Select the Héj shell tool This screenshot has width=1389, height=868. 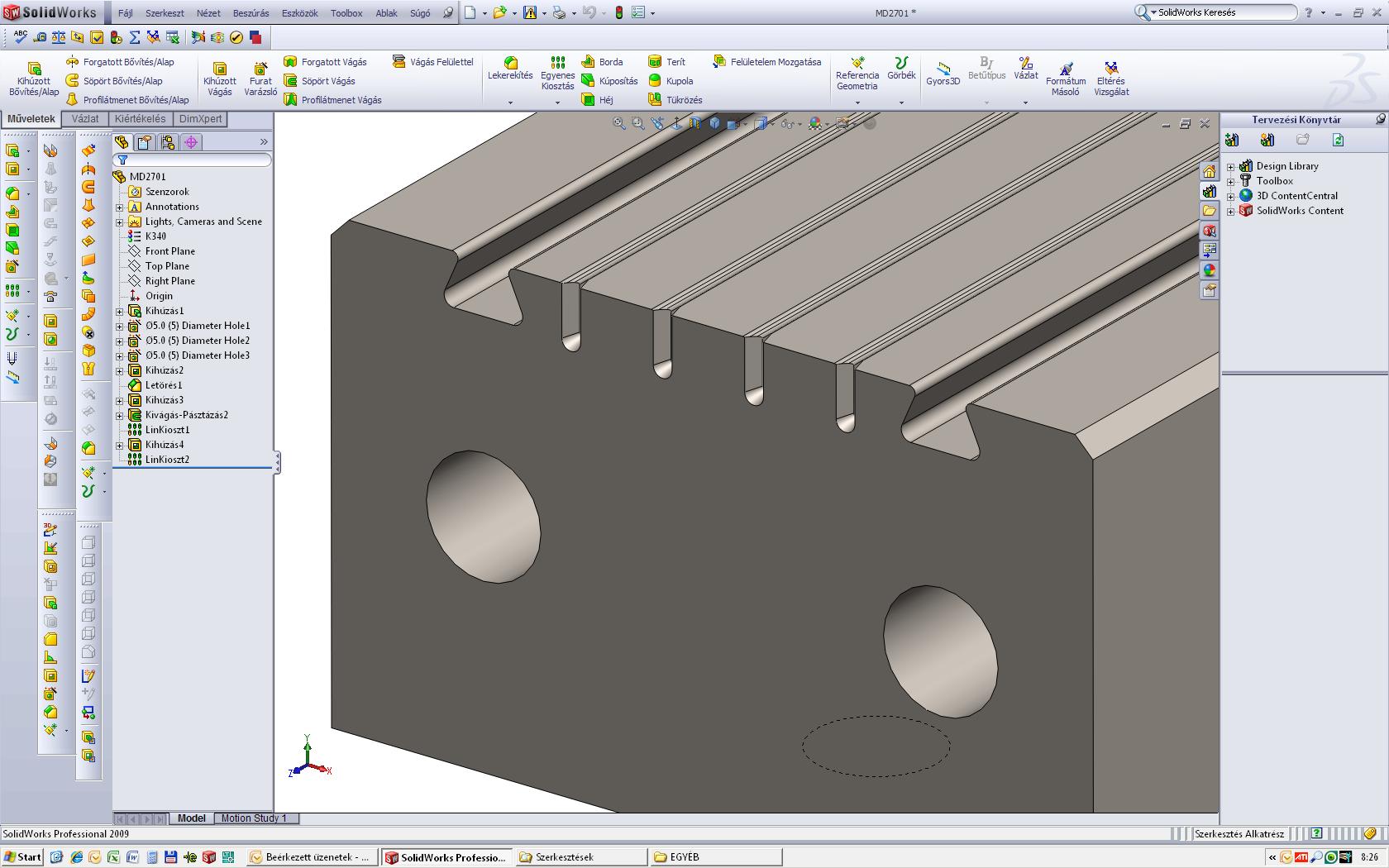tap(597, 100)
